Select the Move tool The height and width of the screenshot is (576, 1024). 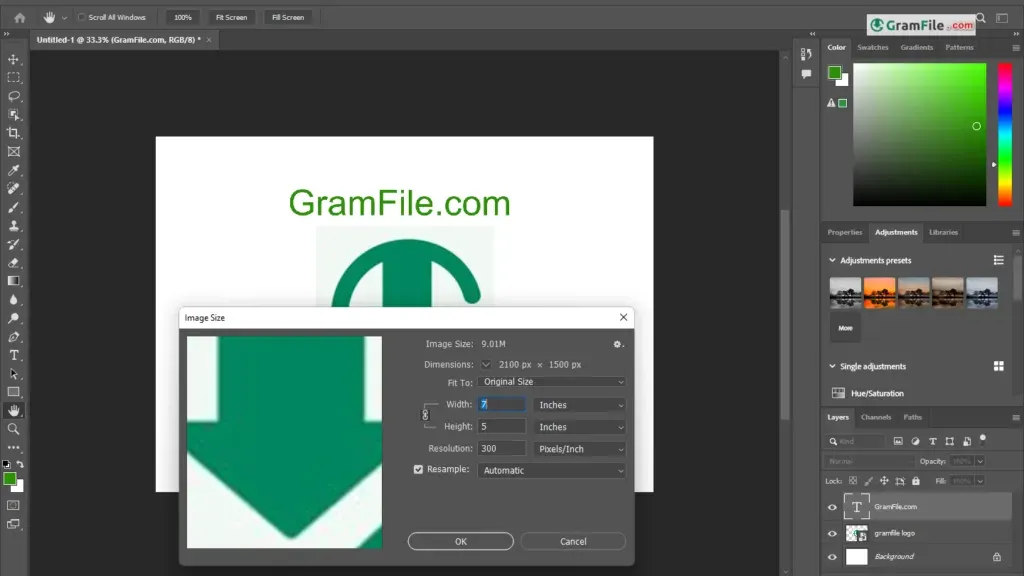click(14, 59)
